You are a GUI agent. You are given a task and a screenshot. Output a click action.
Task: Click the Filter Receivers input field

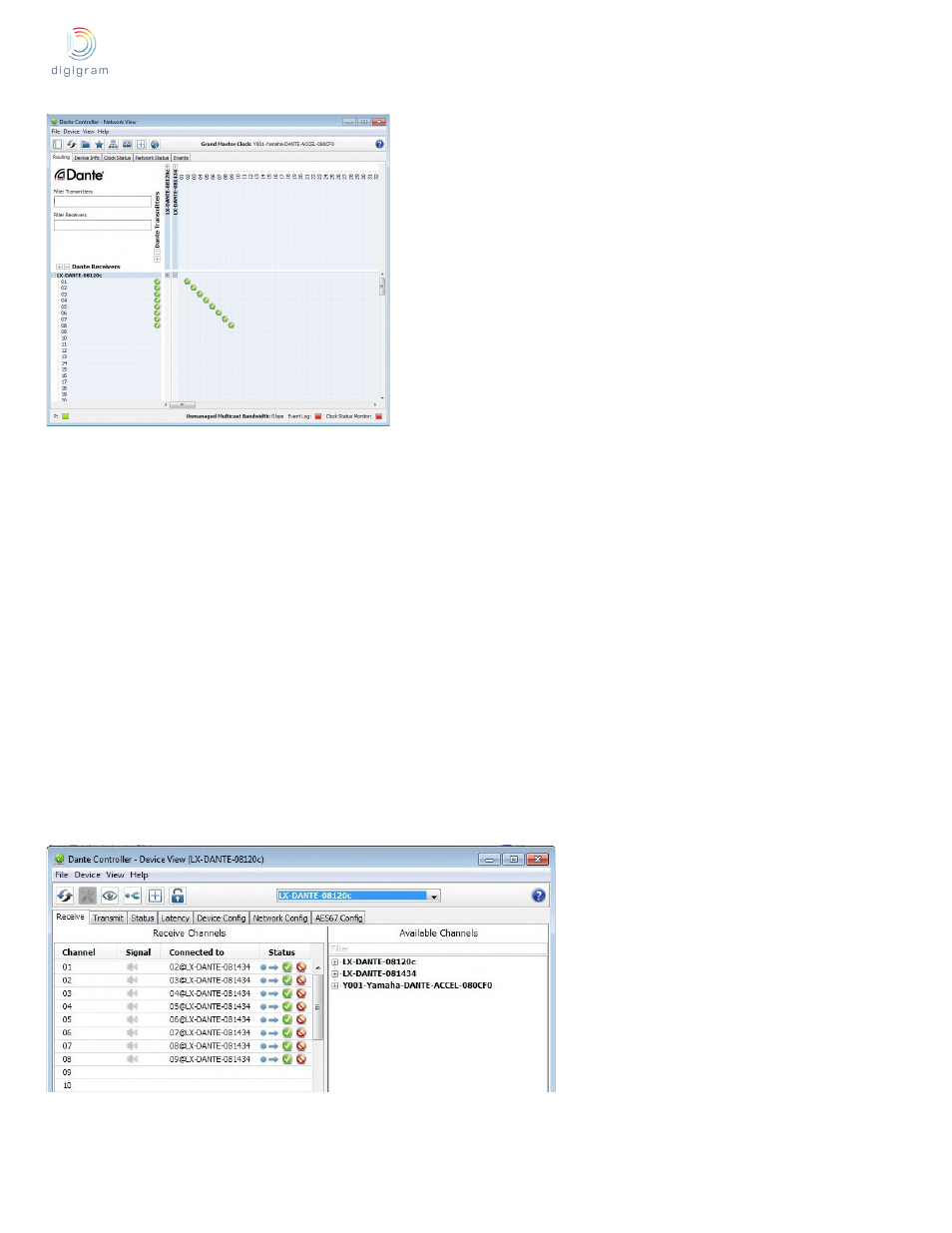click(103, 226)
